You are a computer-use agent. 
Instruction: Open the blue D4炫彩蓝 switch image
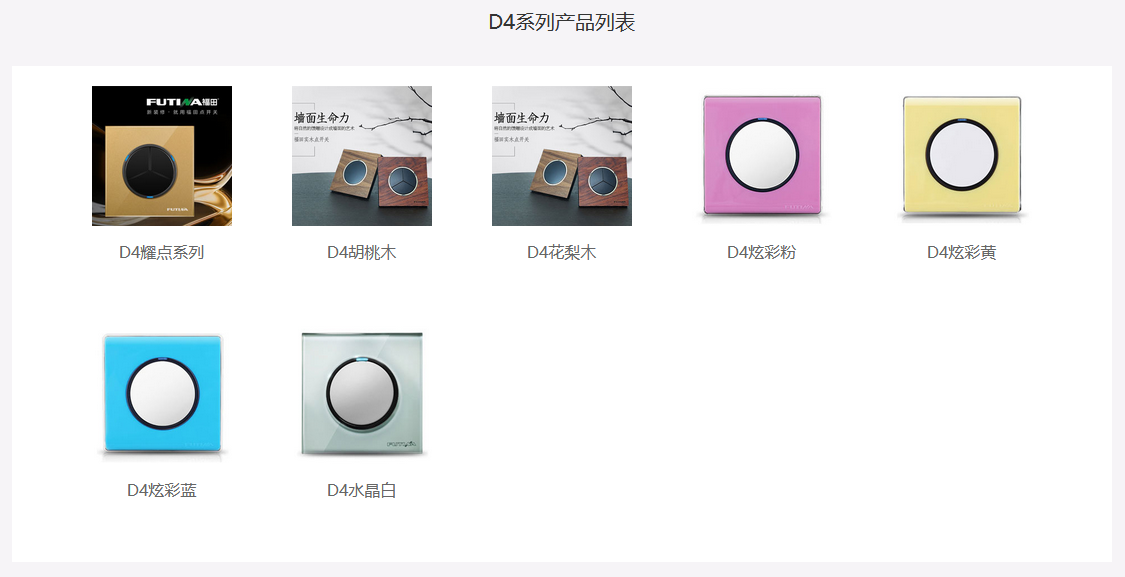161,394
